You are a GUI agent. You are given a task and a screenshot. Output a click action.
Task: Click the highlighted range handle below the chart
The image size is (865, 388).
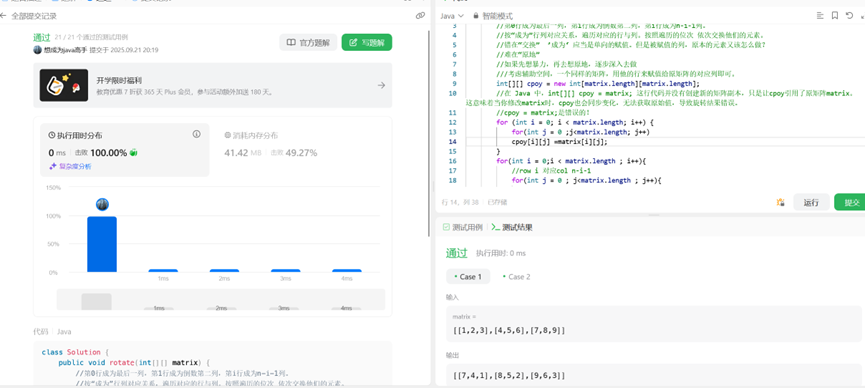[97, 301]
